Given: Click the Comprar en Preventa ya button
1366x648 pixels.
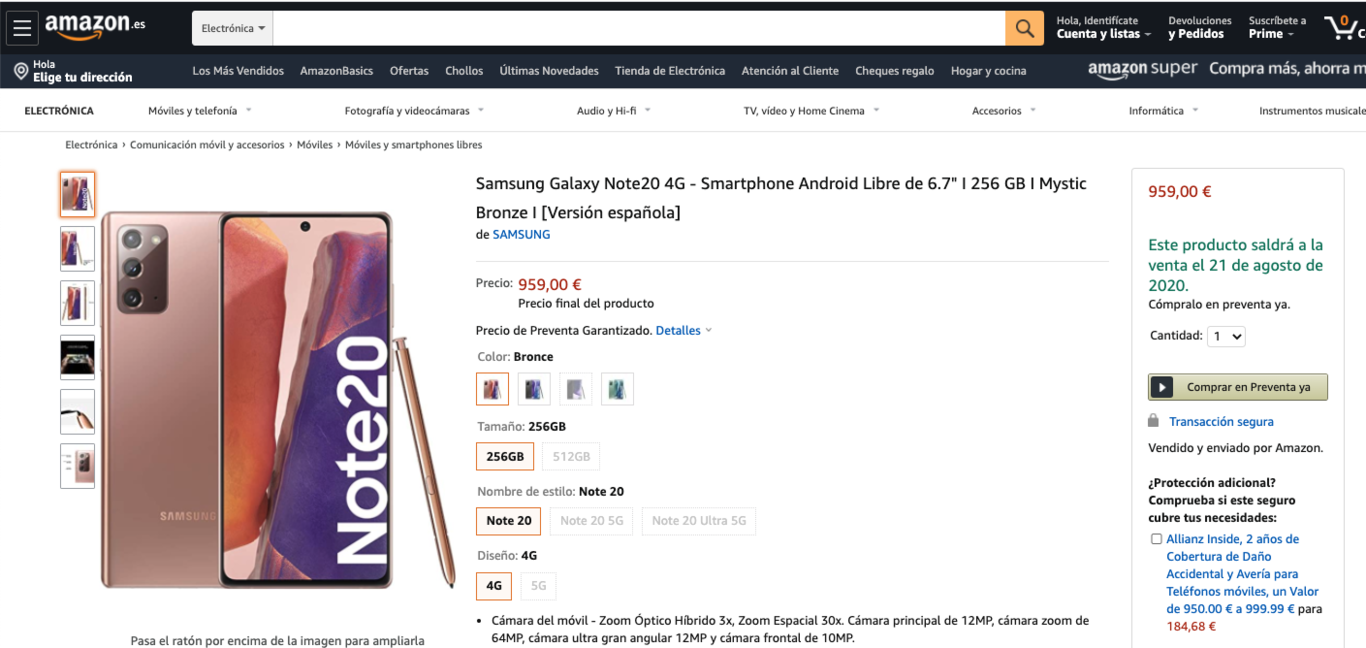Looking at the screenshot, I should pos(1237,387).
